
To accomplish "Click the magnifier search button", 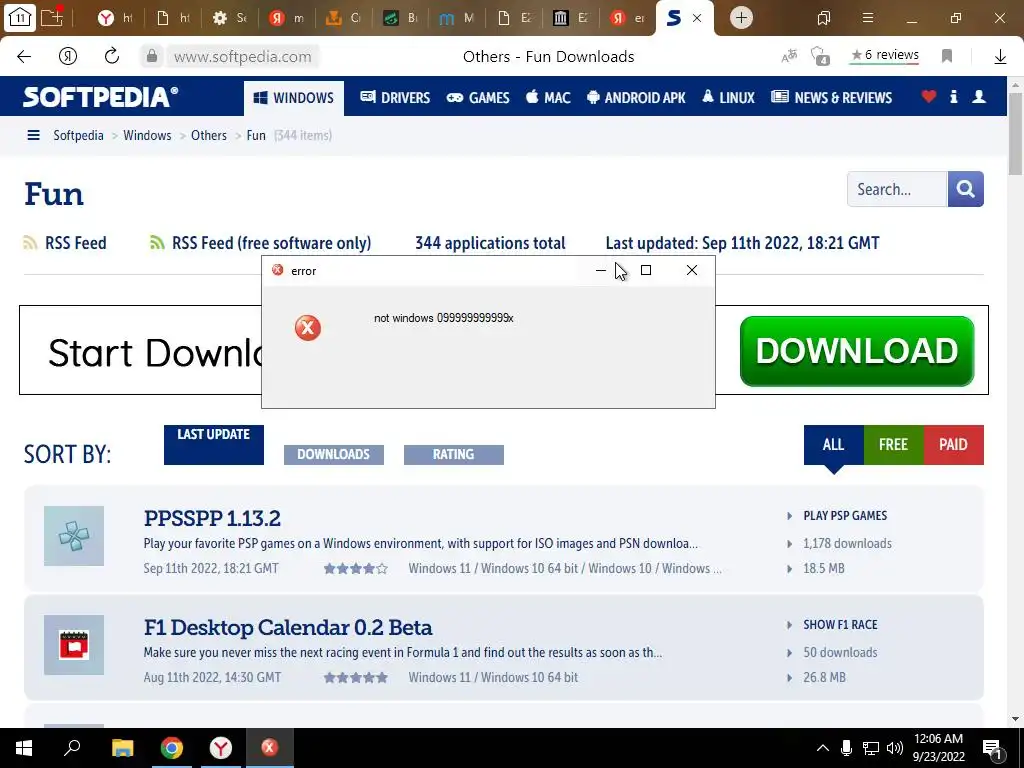I will pos(965,189).
